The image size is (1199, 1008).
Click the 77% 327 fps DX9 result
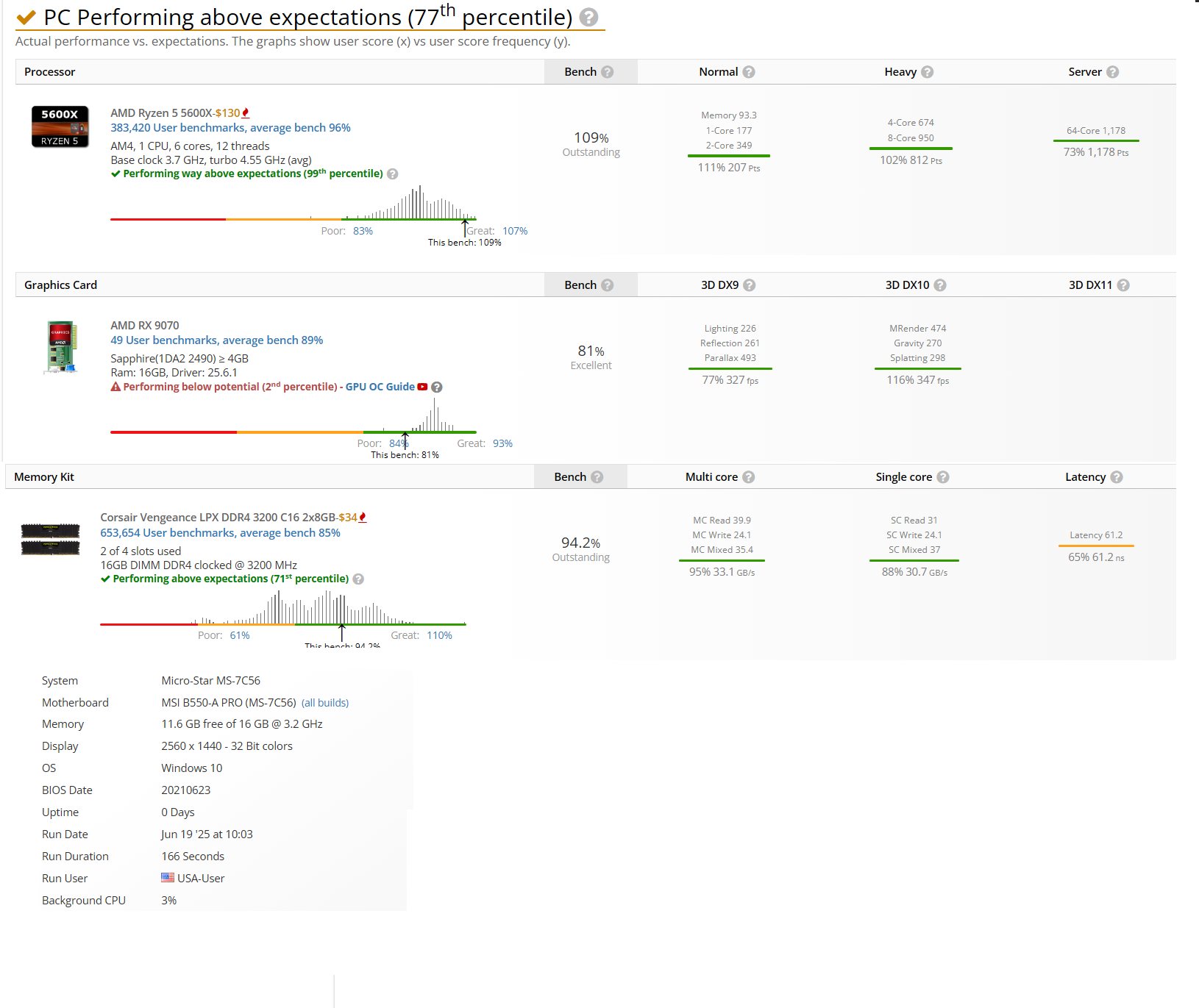pyautogui.click(x=730, y=380)
